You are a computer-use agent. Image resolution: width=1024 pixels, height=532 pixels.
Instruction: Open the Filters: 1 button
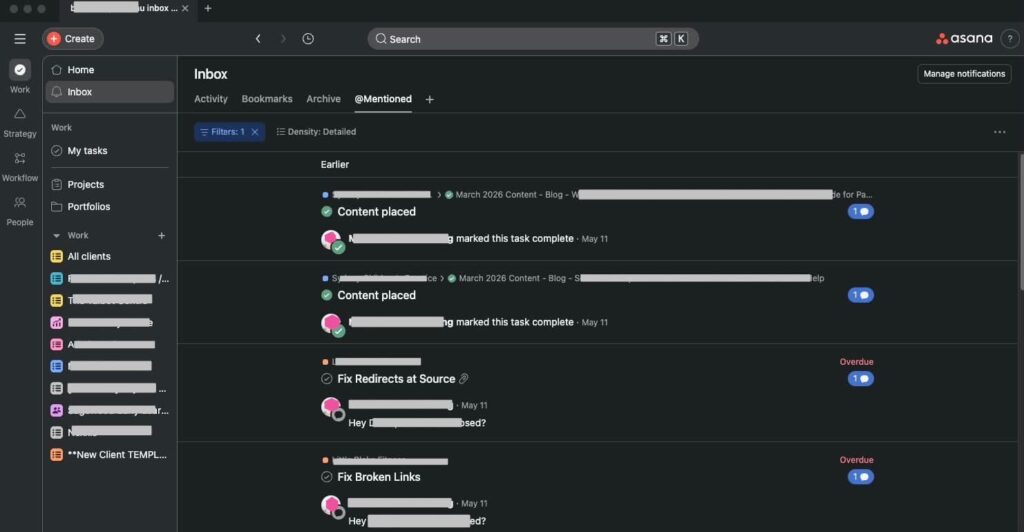[x=222, y=132]
